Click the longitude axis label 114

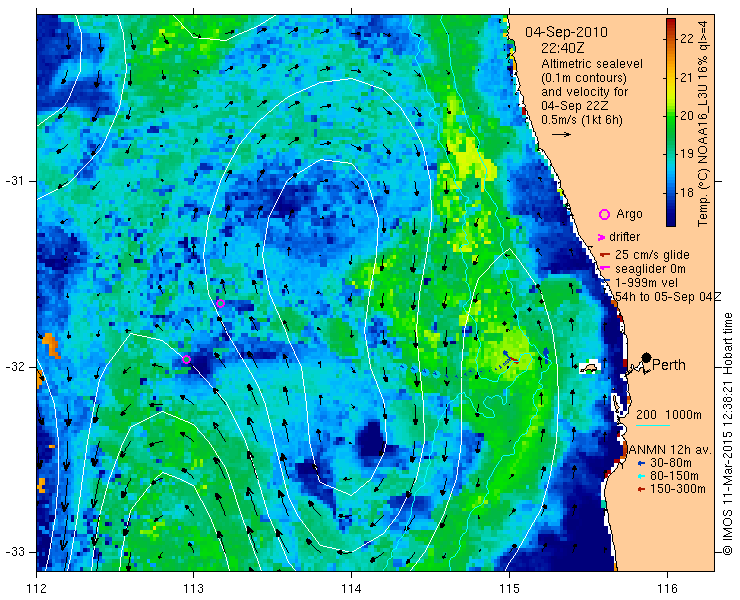pos(351,589)
